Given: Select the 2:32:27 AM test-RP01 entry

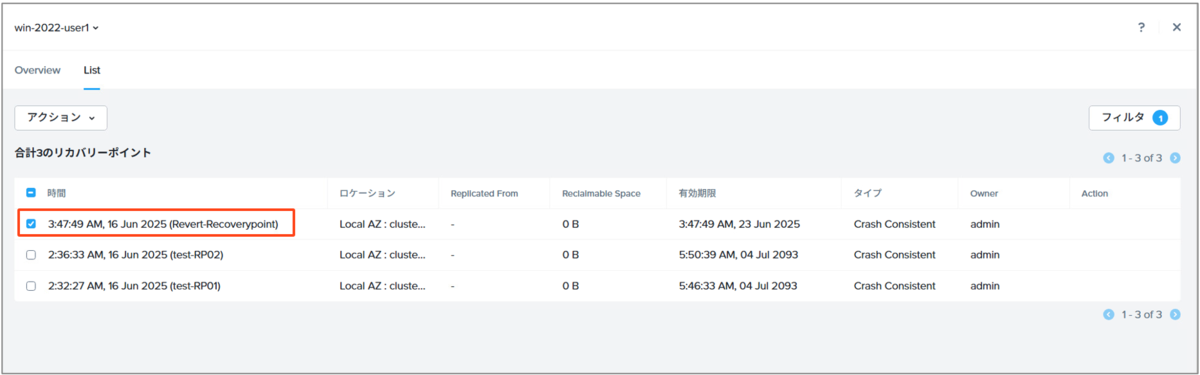Looking at the screenshot, I should (134, 286).
